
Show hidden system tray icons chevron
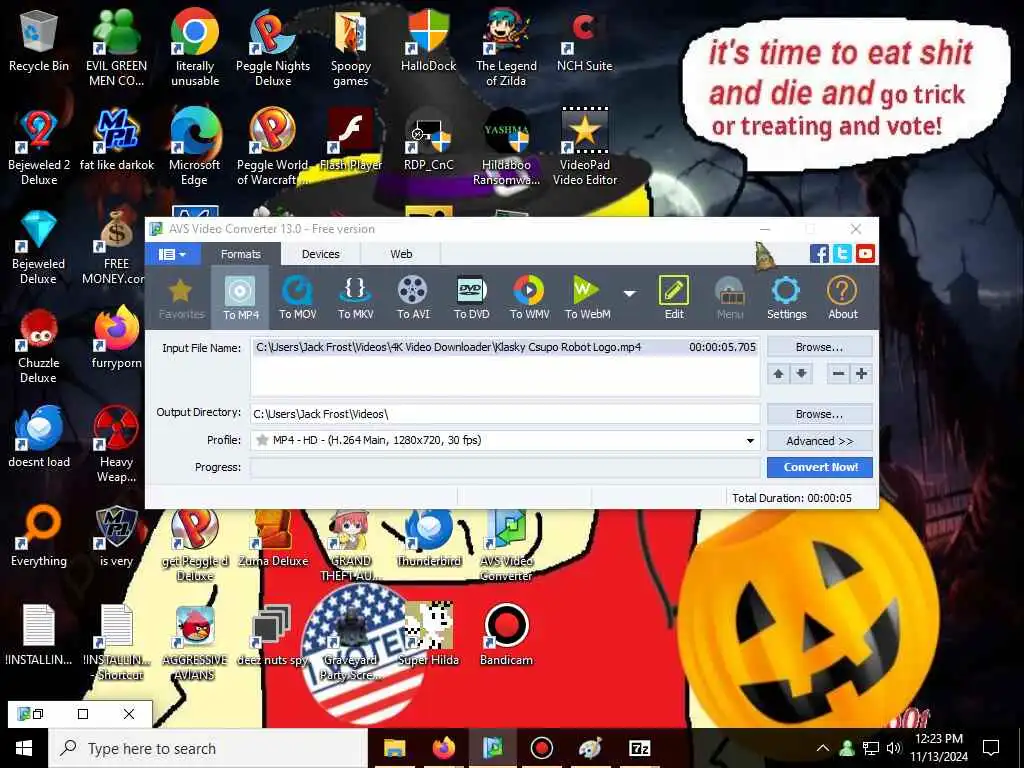coord(822,748)
